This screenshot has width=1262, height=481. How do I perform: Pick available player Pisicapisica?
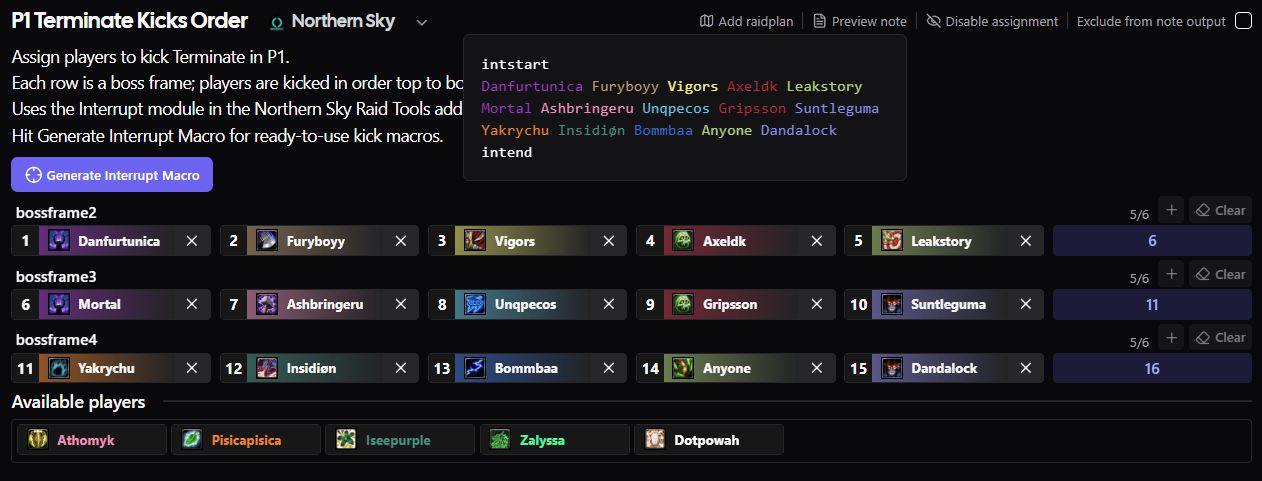[246, 439]
